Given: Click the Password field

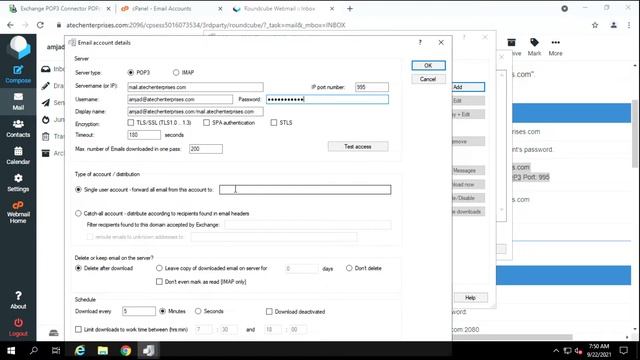Looking at the screenshot, I should tap(327, 99).
